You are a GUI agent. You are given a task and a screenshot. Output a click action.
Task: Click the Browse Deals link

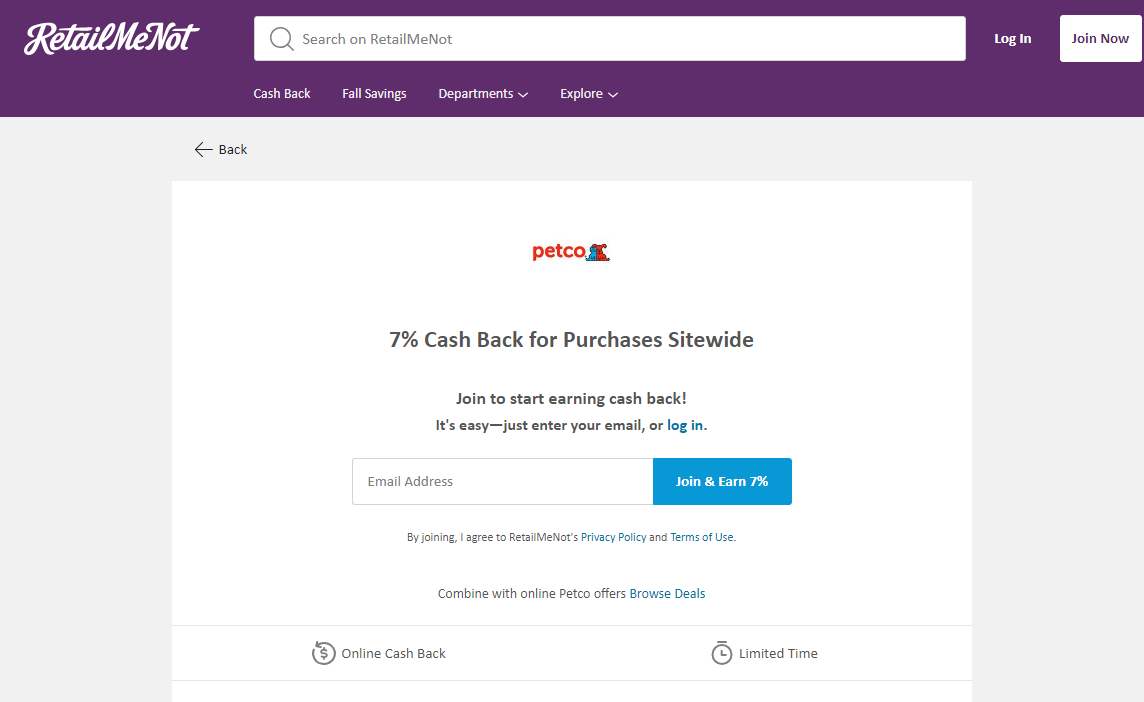(689, 594)
